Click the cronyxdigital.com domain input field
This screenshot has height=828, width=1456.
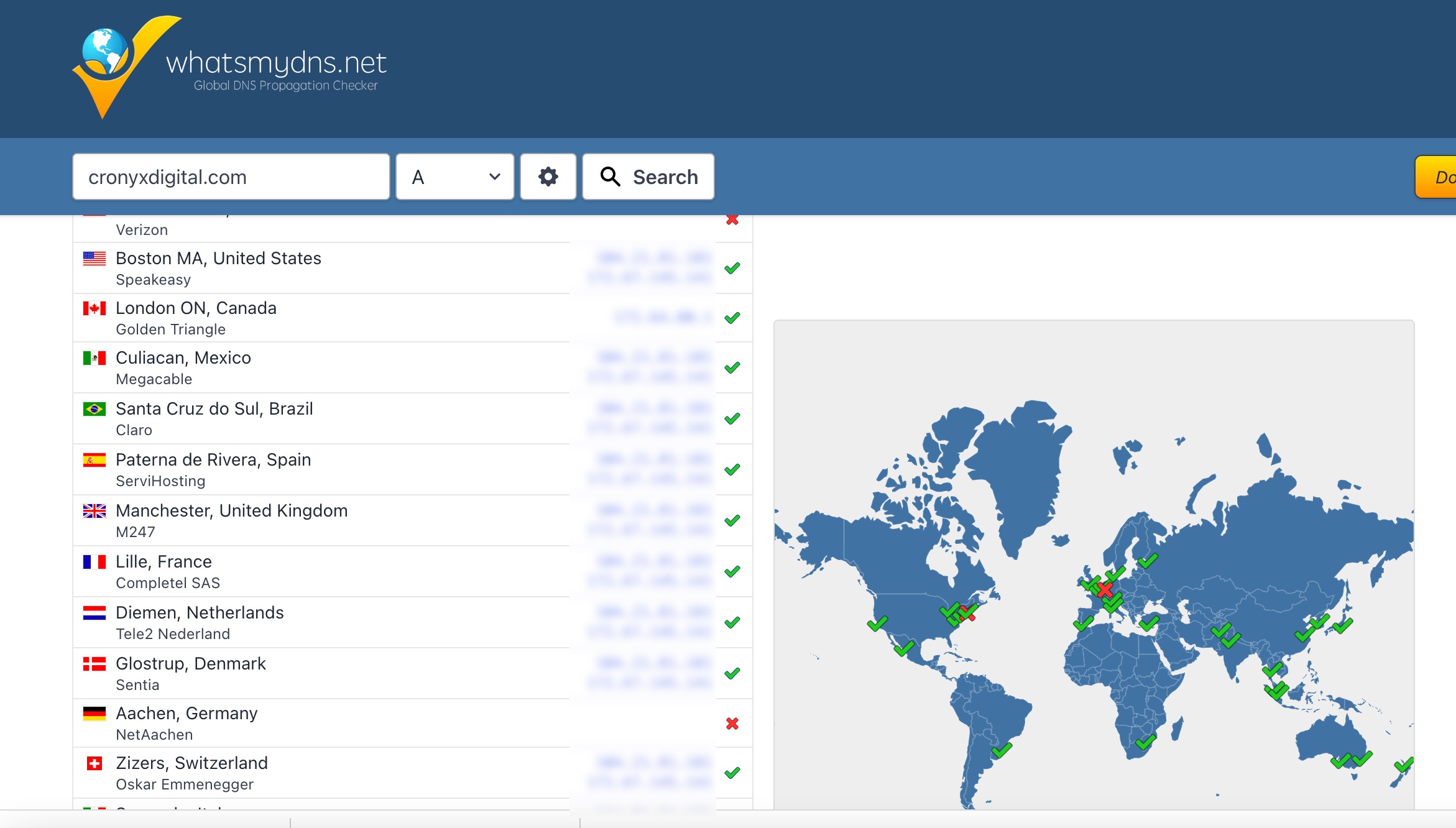click(231, 177)
